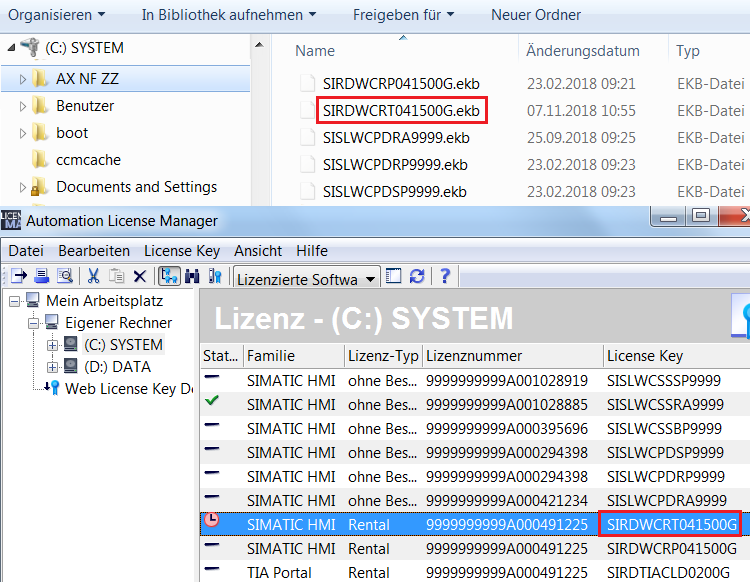The image size is (750, 582).
Task: Click the locked Documents and Settings folder icon
Action: [39, 187]
